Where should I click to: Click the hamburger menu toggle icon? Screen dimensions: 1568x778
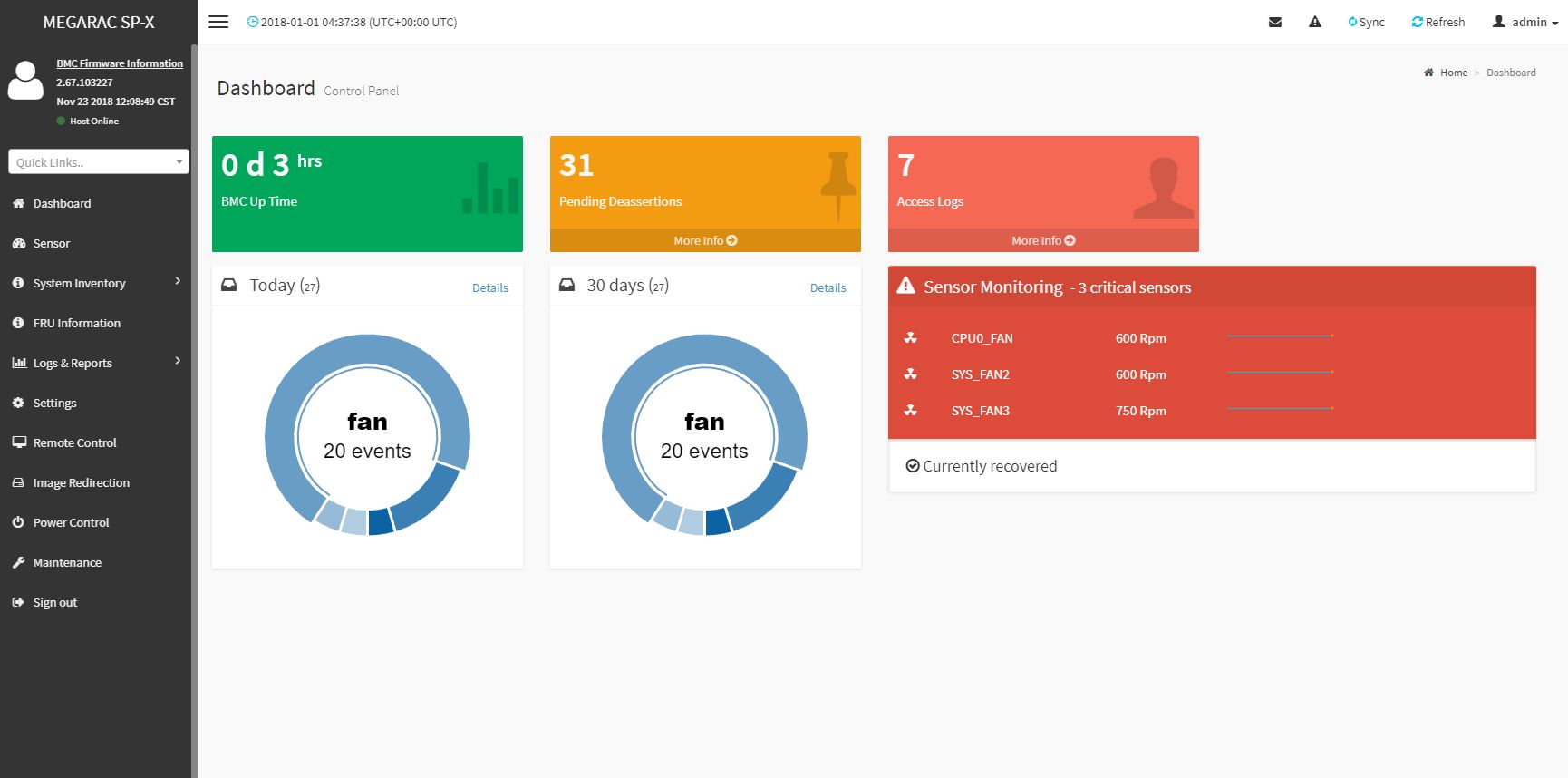tap(218, 22)
